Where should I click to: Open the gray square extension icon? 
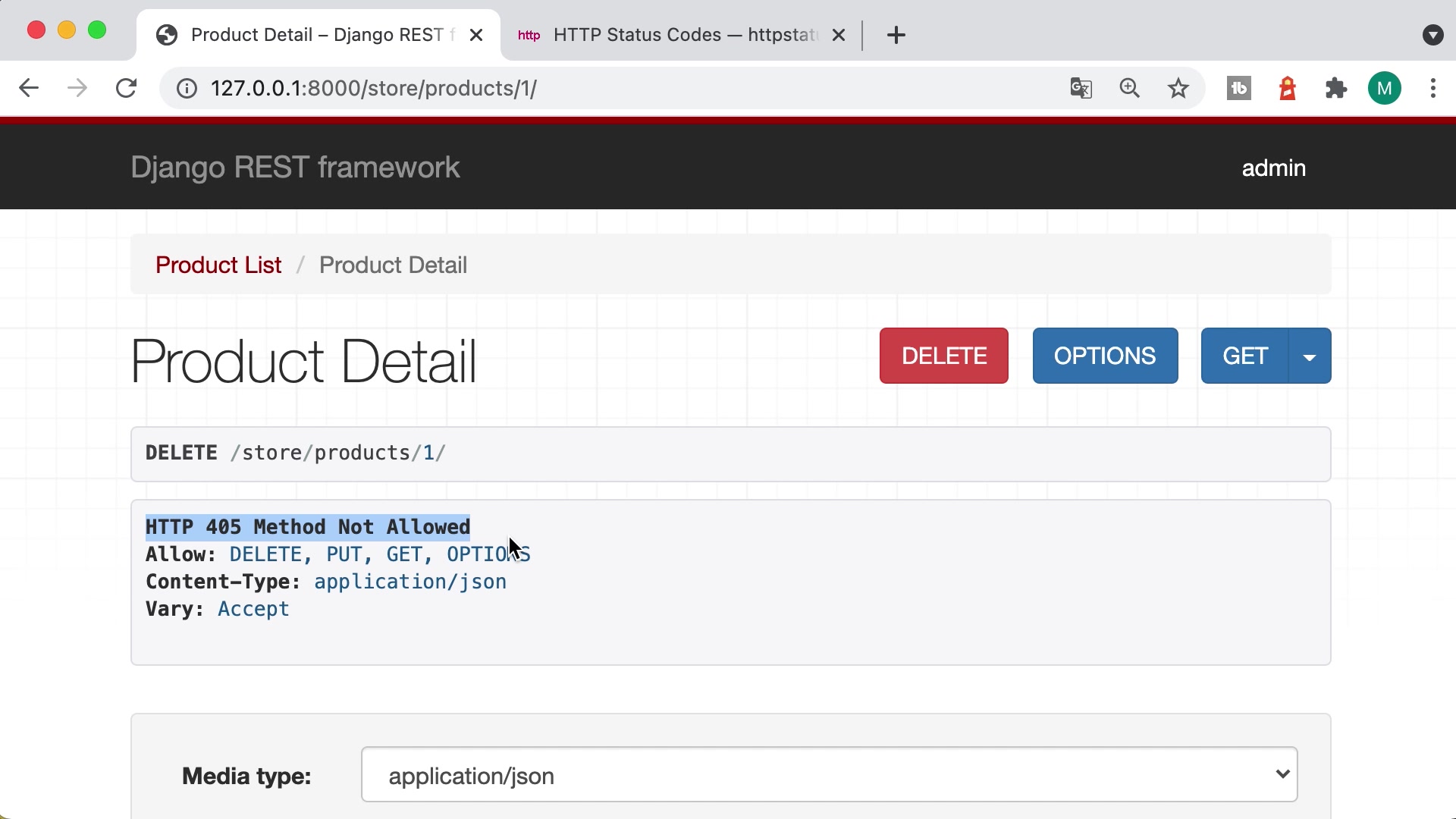click(1239, 89)
